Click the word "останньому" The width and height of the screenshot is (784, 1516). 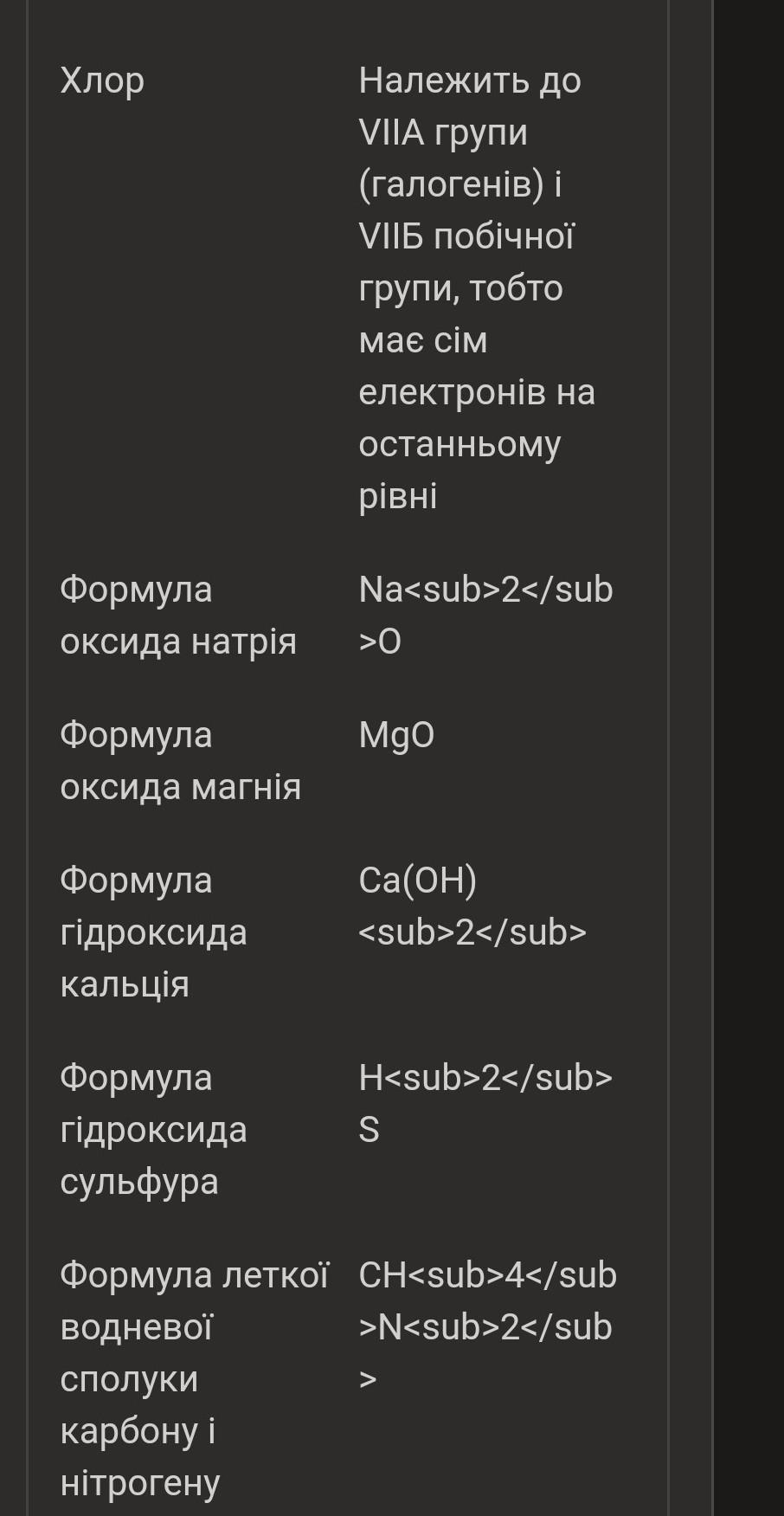pyautogui.click(x=459, y=444)
